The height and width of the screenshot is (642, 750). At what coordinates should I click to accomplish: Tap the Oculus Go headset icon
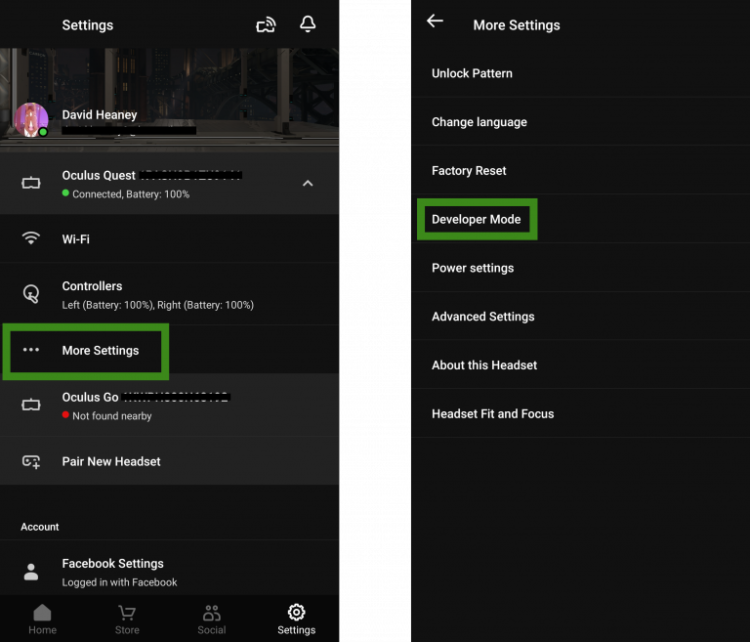tap(31, 405)
